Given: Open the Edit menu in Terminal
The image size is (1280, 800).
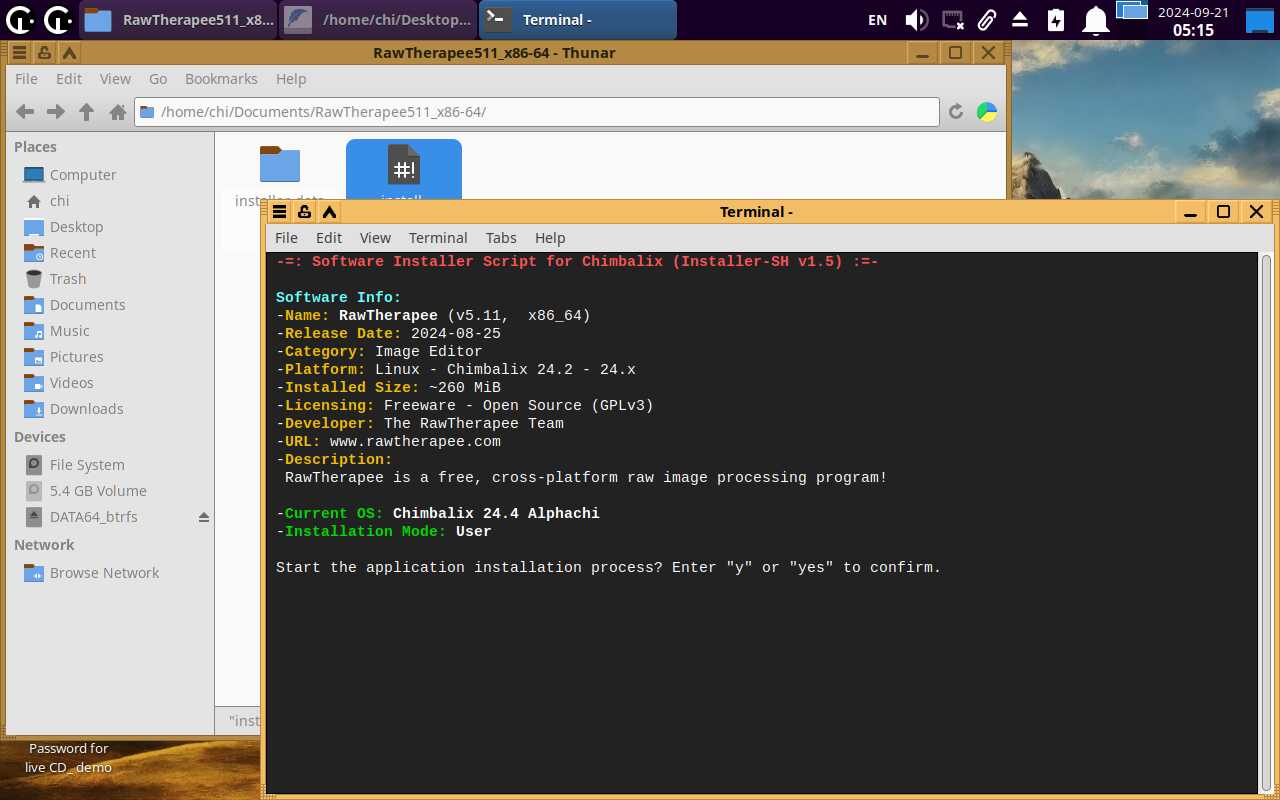Looking at the screenshot, I should tap(329, 238).
